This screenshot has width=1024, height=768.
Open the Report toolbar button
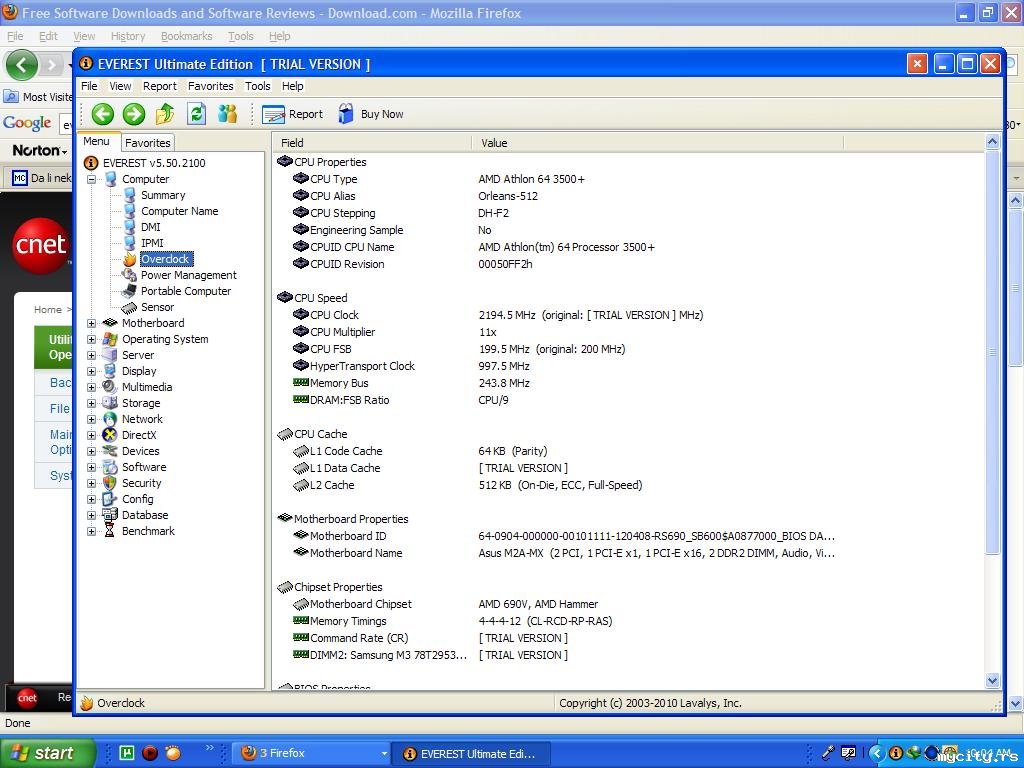293,114
